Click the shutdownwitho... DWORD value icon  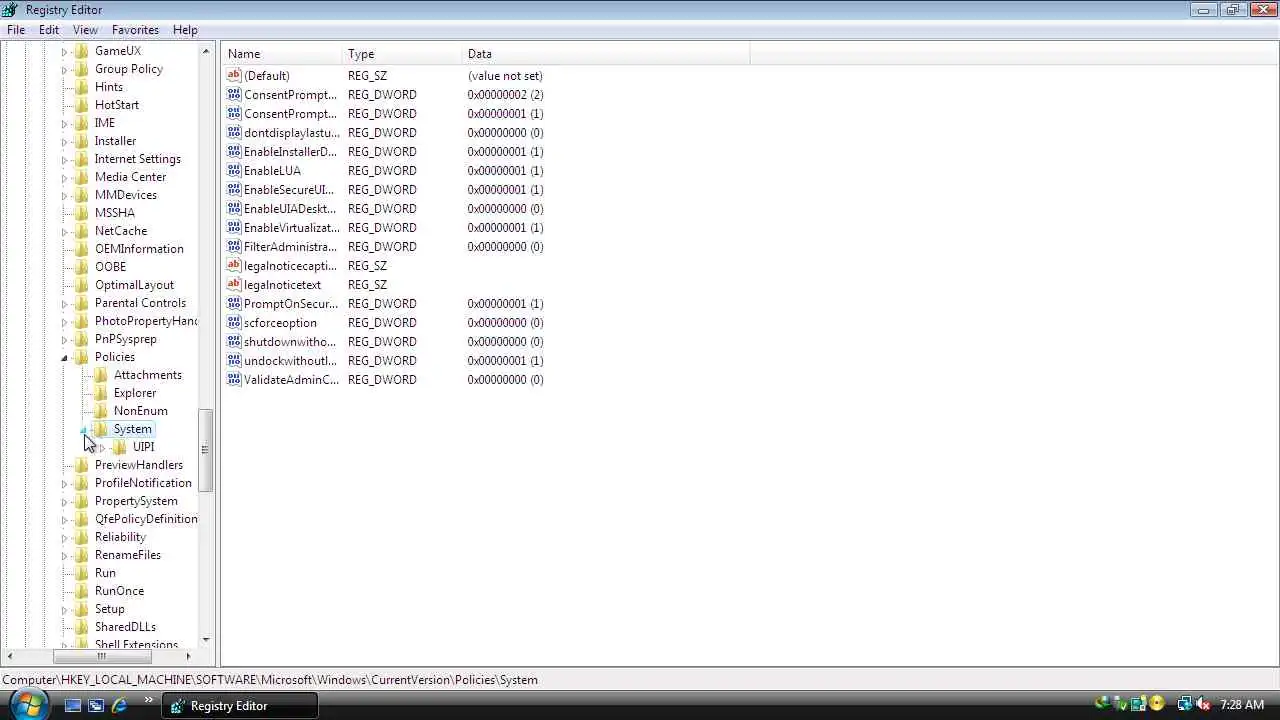click(x=234, y=342)
